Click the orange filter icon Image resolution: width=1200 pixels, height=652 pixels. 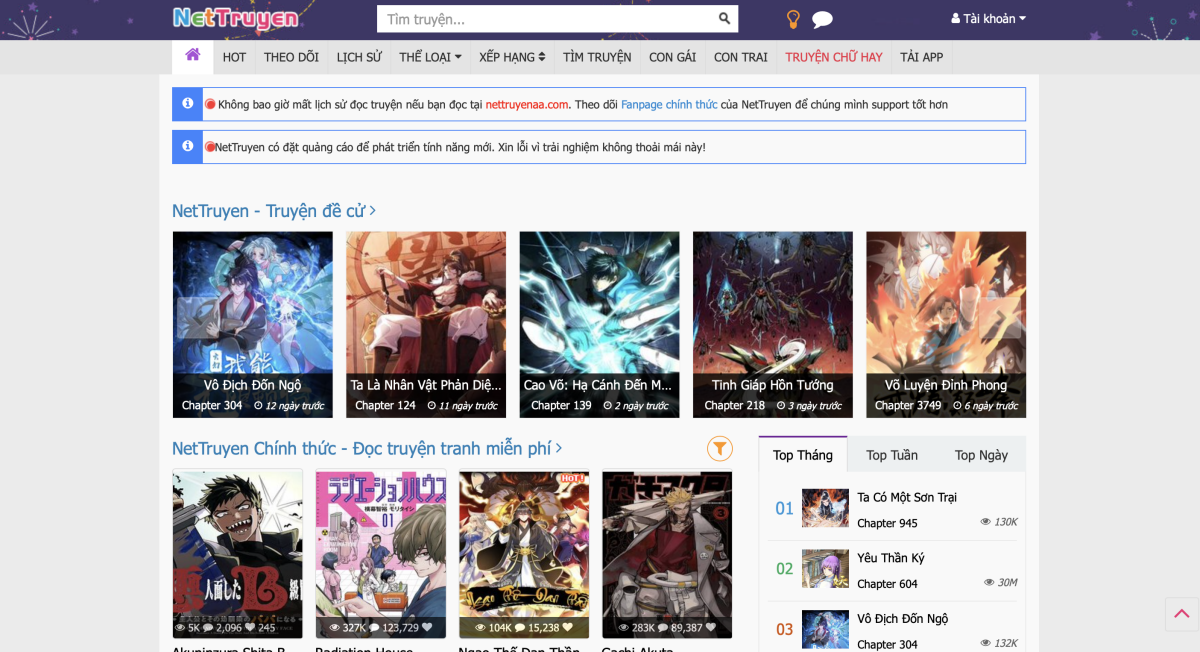720,449
